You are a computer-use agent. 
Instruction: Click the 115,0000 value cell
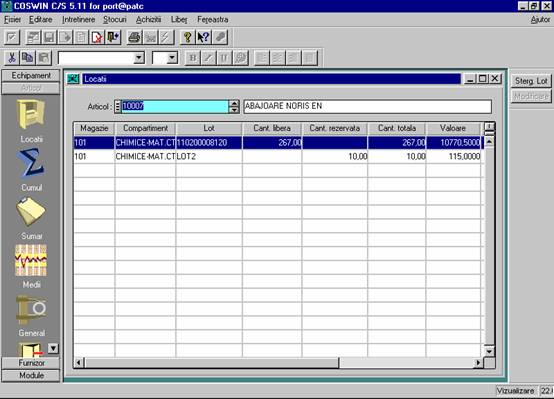coord(453,157)
